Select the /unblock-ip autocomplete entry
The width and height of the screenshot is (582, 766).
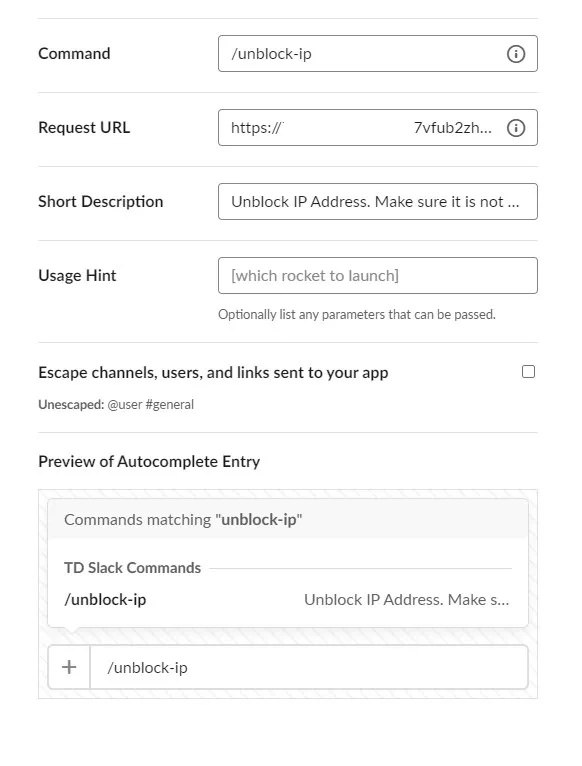288,599
